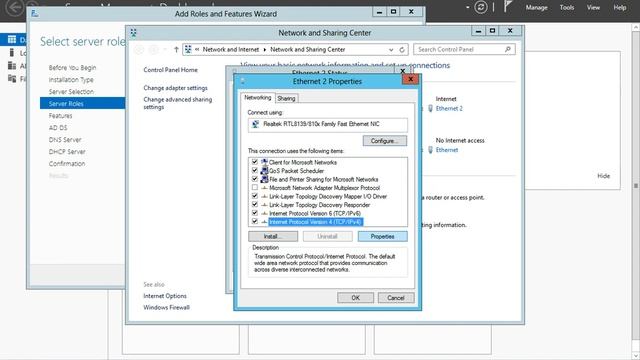
Task: Click the Ethernet 2 connection icon
Action: 430,109
